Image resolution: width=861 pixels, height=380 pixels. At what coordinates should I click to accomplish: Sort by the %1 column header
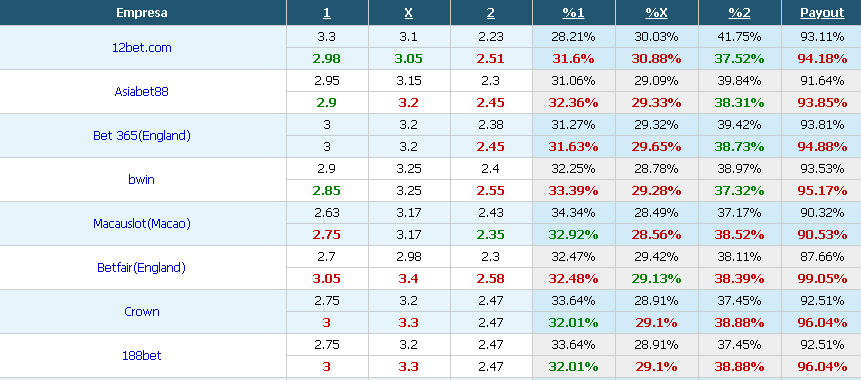coord(573,13)
